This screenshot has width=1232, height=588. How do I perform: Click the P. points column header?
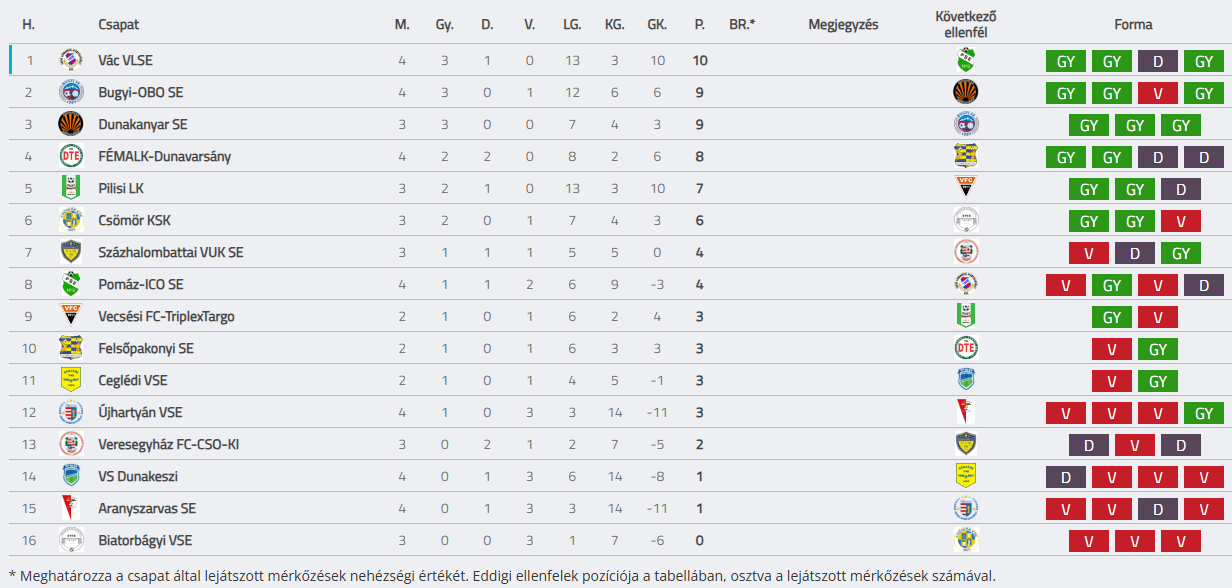pos(700,25)
